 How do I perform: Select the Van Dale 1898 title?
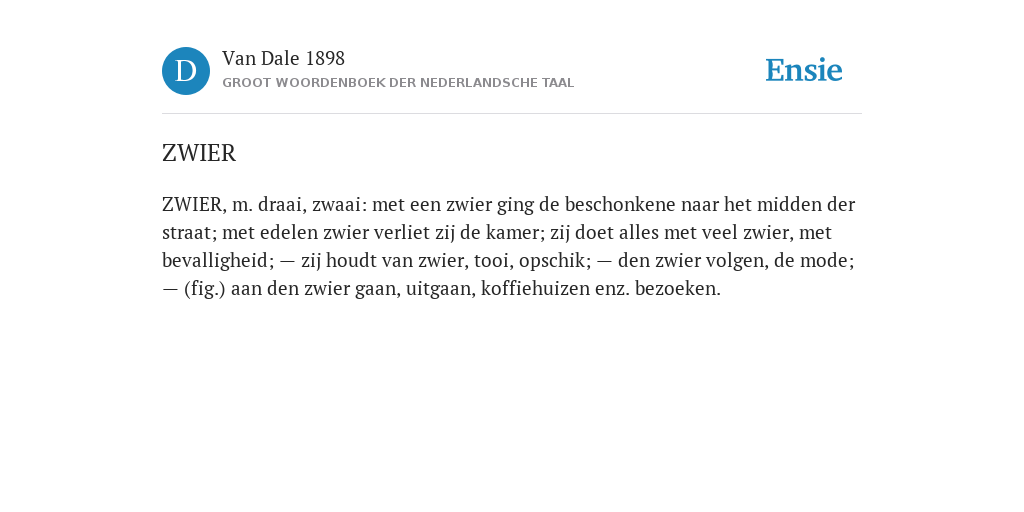point(283,59)
